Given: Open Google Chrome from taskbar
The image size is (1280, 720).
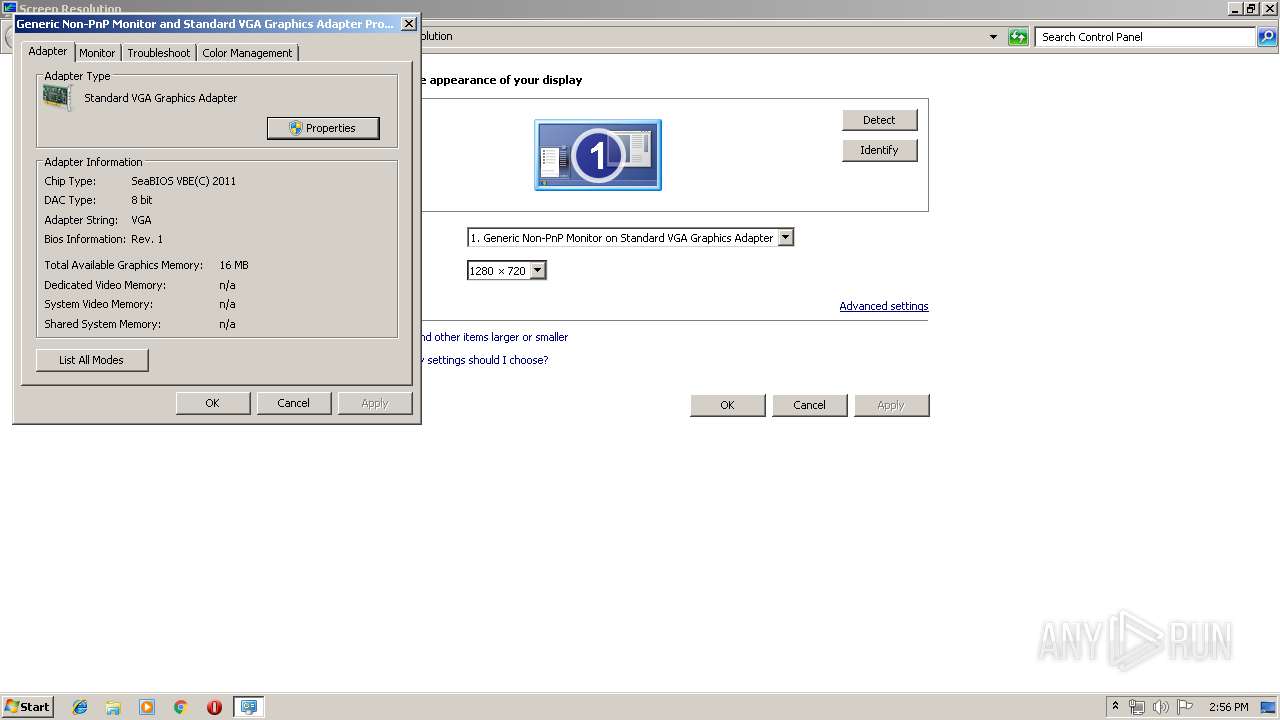Looking at the screenshot, I should 180,707.
